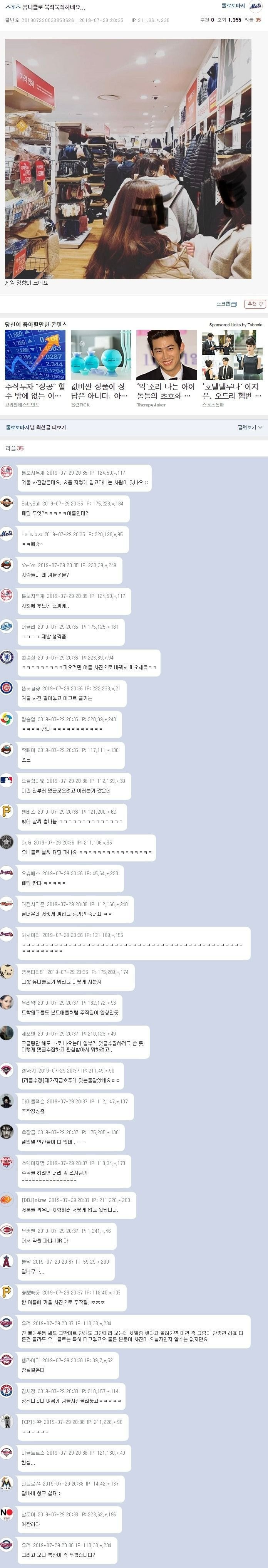
Task: Click the 추천 recommend heart button
Action: pos(255,304)
